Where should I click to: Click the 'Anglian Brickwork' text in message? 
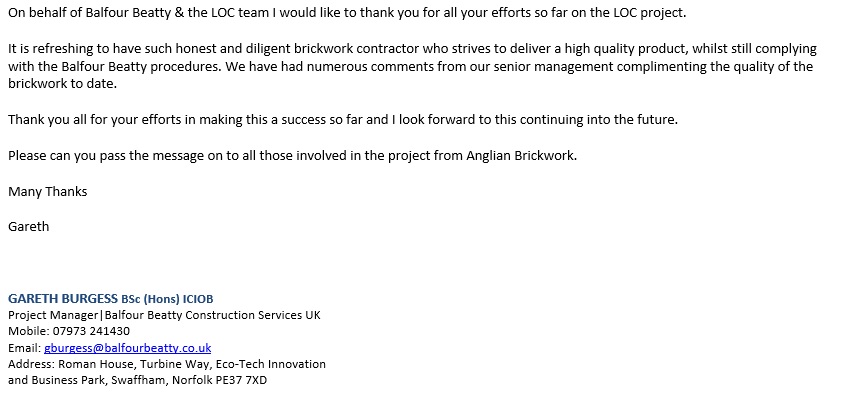(521, 155)
